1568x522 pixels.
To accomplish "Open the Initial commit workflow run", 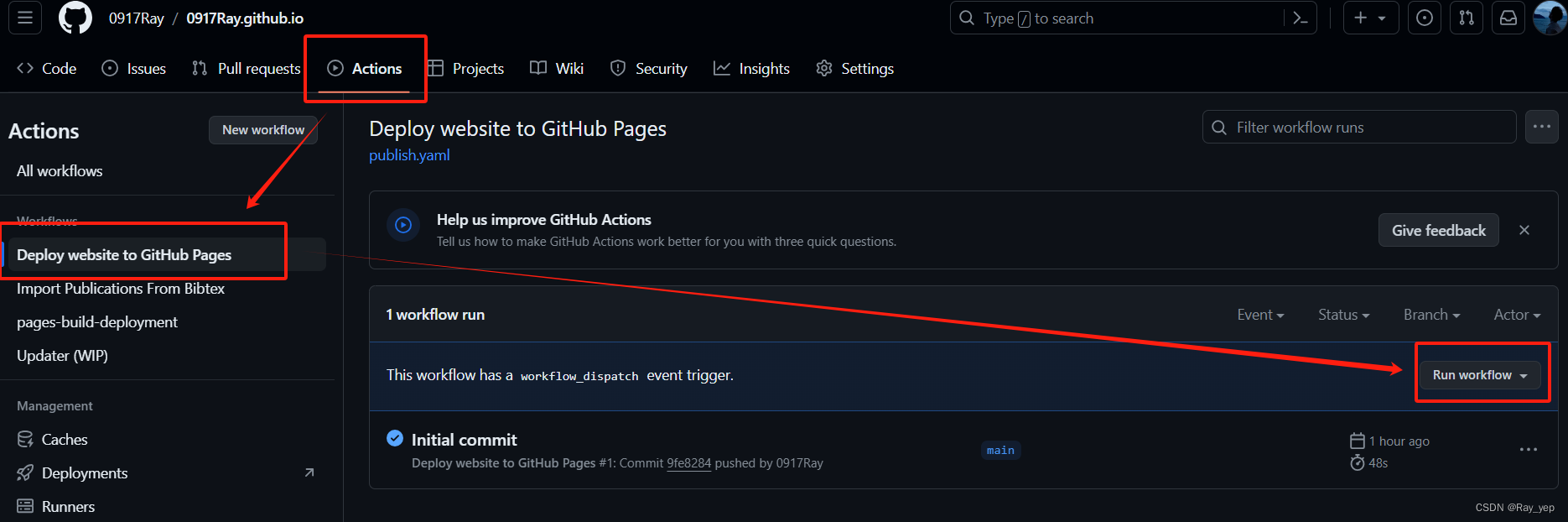I will click(464, 440).
